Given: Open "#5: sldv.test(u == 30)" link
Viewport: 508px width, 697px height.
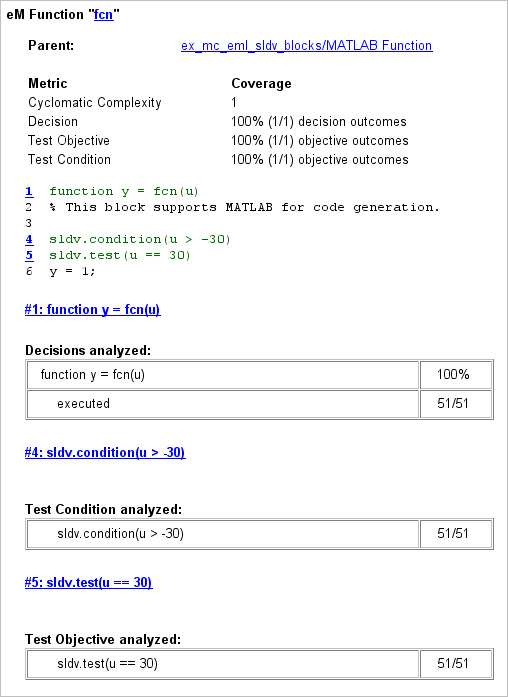Looking at the screenshot, I should 88,582.
